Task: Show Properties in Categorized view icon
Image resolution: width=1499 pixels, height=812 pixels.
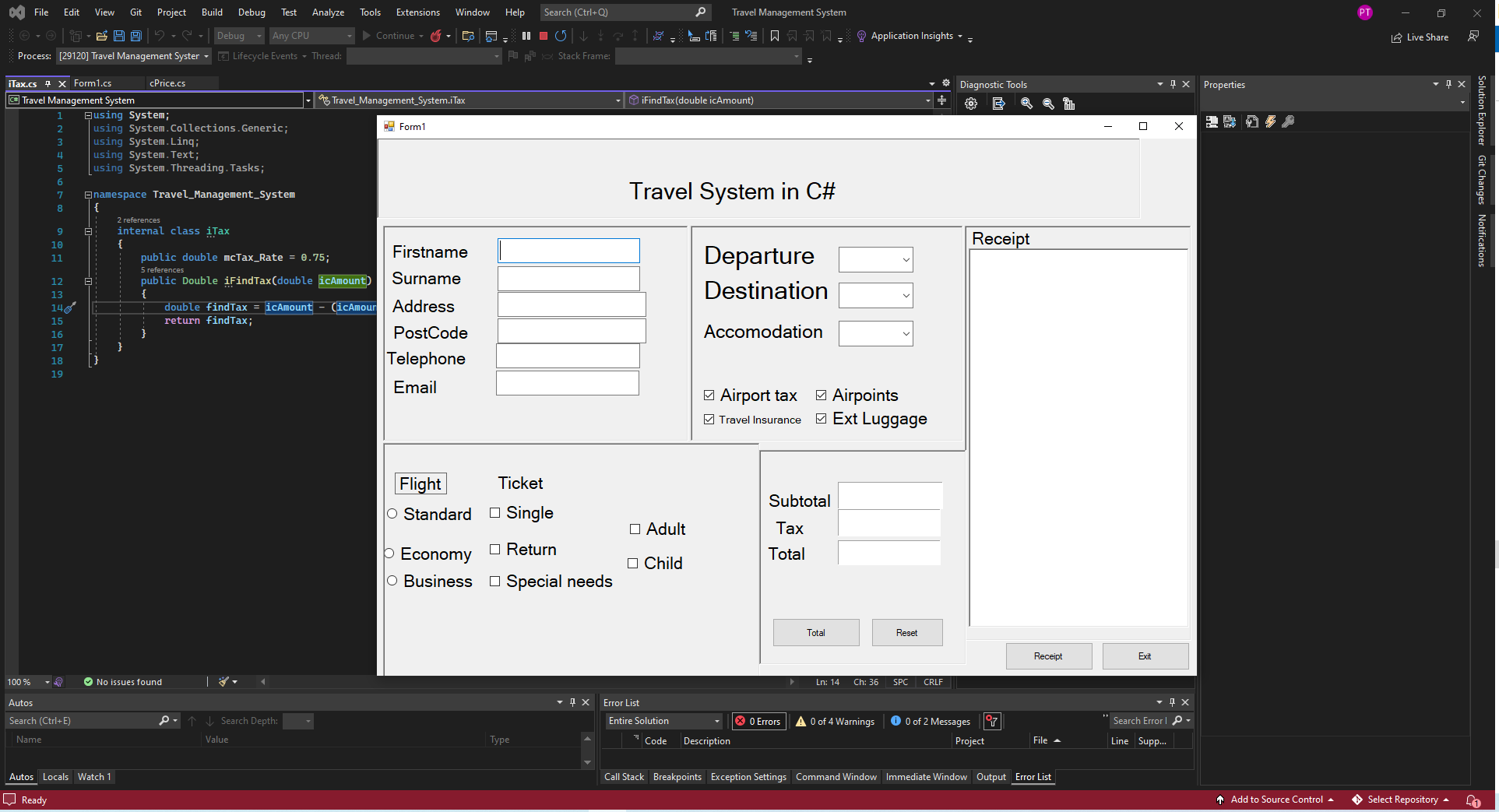Action: click(1212, 121)
